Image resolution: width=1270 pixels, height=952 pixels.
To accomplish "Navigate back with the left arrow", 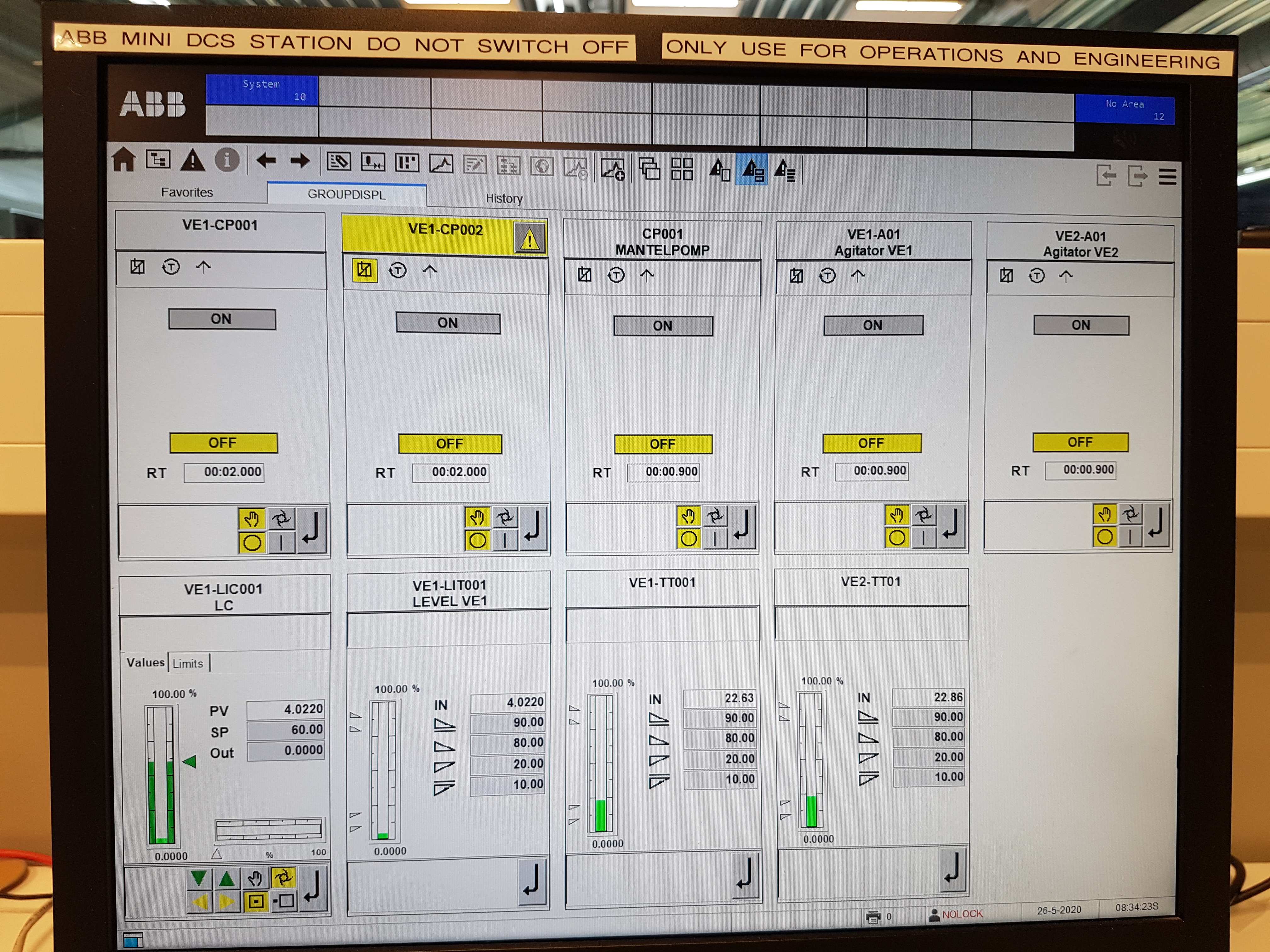I will [x=266, y=161].
